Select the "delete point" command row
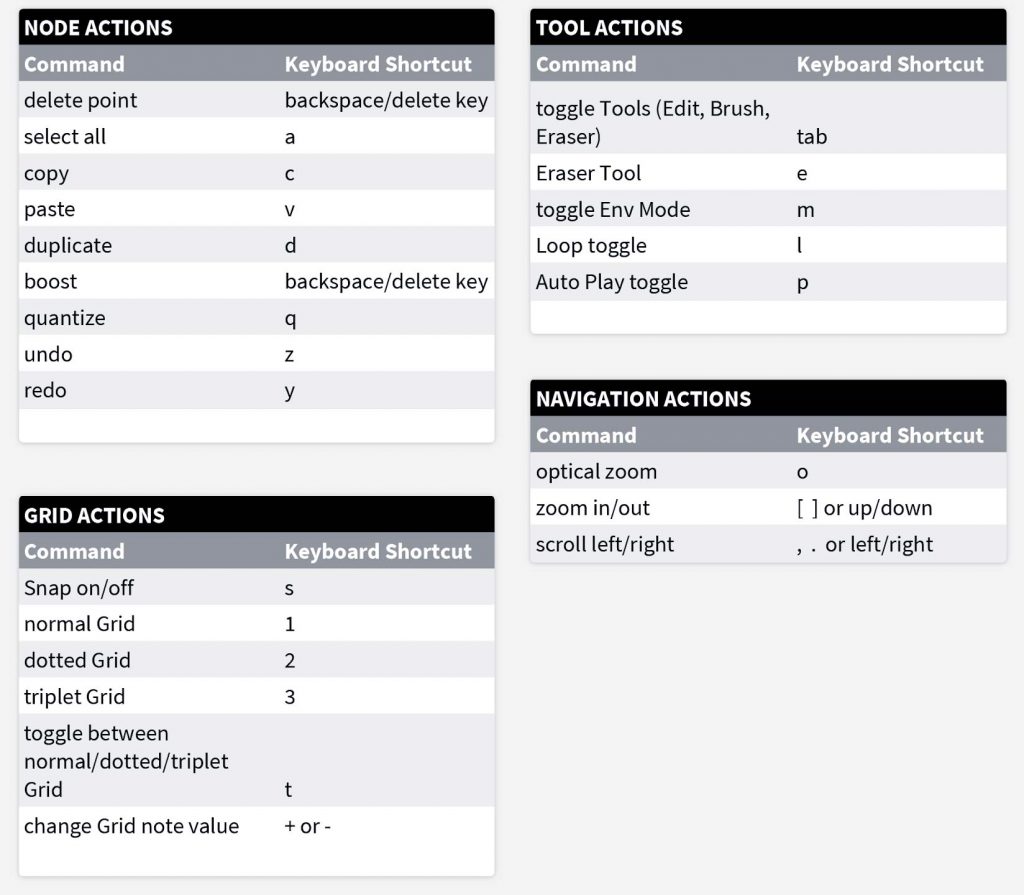 point(81,100)
